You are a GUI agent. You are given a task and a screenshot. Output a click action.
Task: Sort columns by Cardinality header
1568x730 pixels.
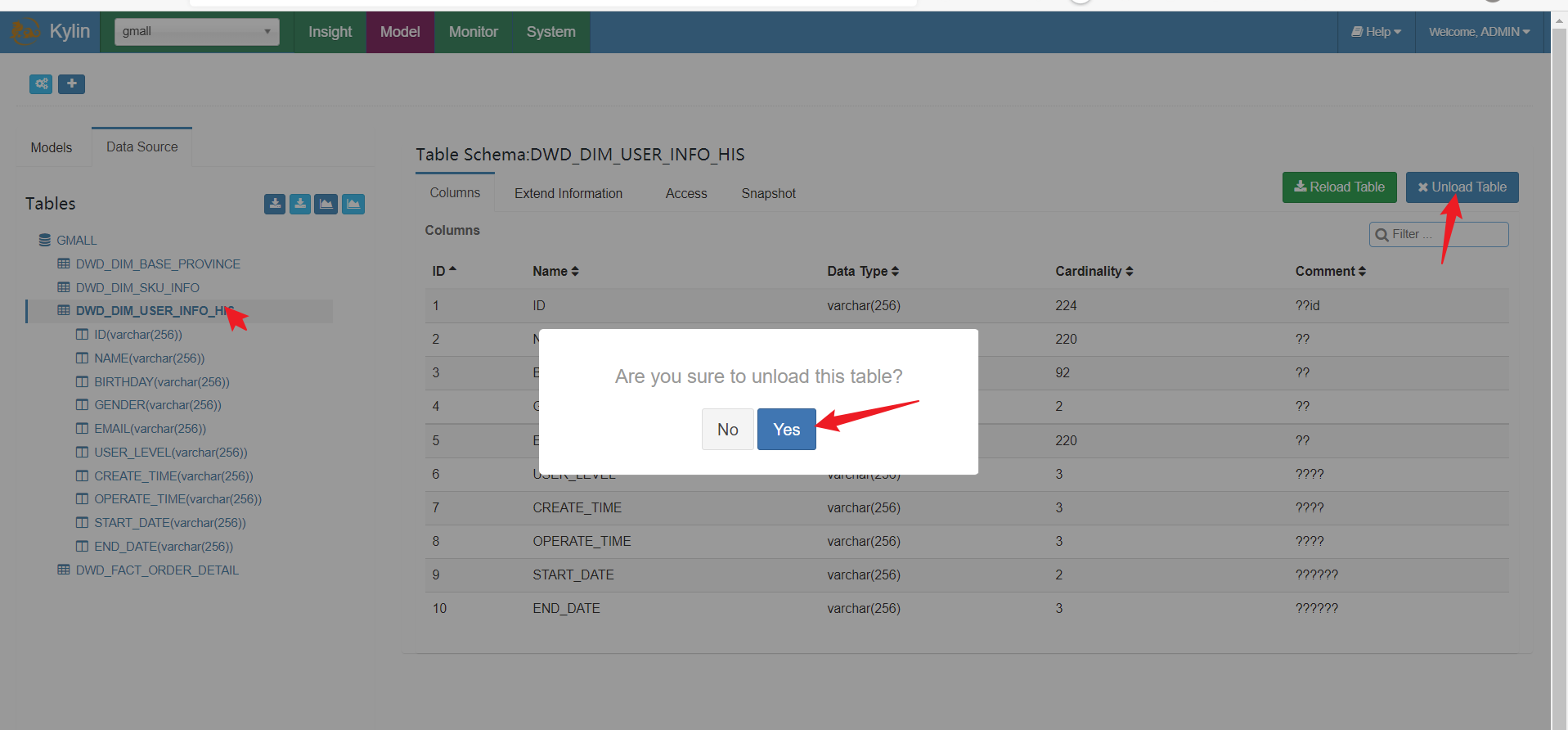[1094, 271]
